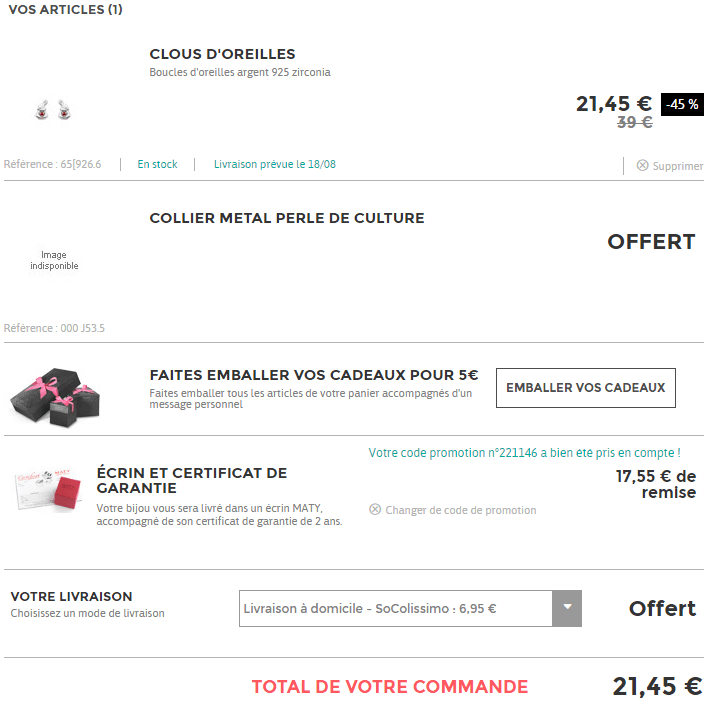727x708 pixels.
Task: Expand the delivery mode dropdown arrow
Action: click(x=567, y=608)
